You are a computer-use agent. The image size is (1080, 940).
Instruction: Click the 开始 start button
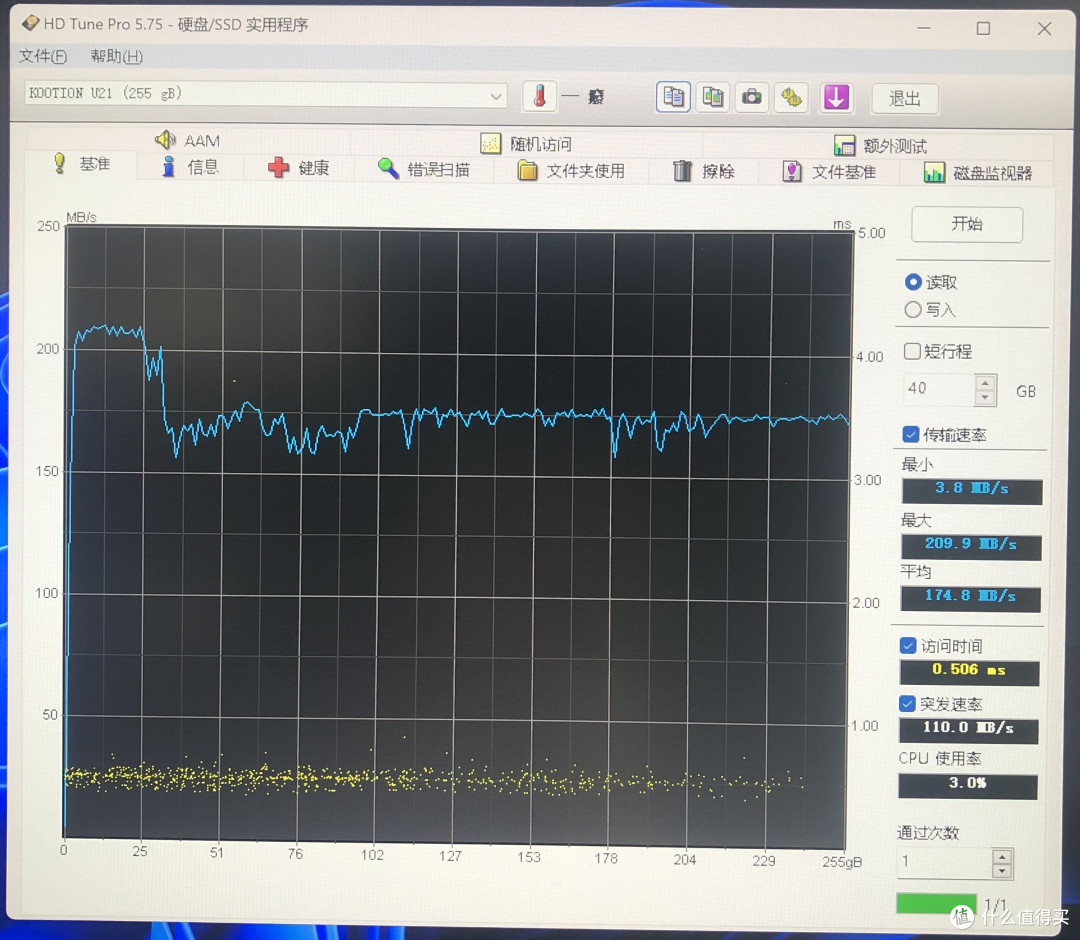pos(967,224)
